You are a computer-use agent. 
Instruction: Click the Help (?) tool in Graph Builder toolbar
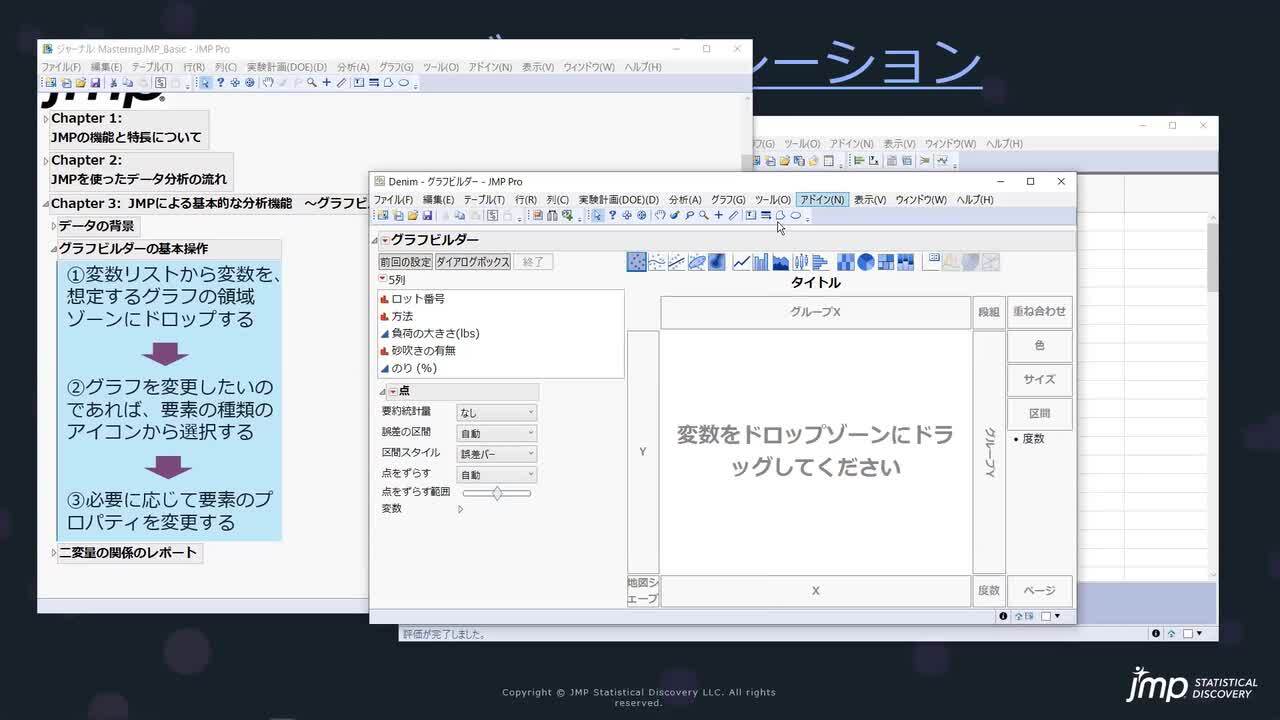point(612,215)
